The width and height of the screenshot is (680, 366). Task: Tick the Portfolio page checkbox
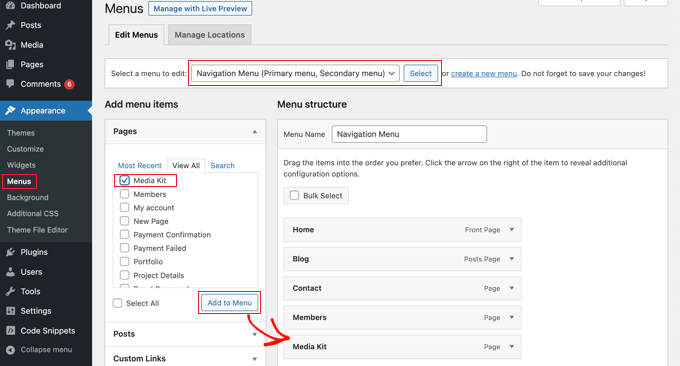point(124,261)
